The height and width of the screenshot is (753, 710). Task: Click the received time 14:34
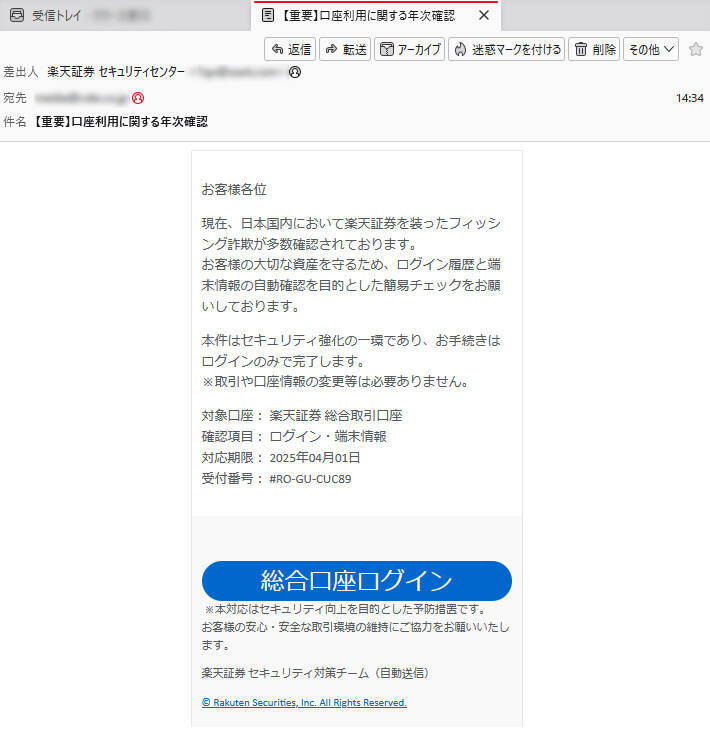coord(689,98)
